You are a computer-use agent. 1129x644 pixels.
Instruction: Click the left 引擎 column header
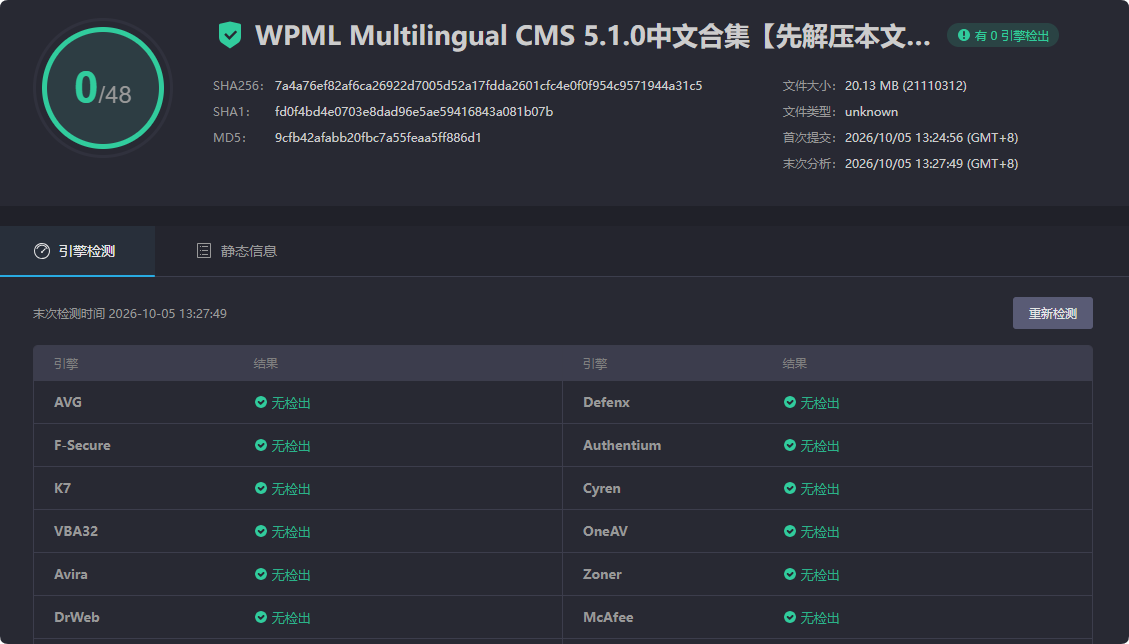tap(66, 364)
